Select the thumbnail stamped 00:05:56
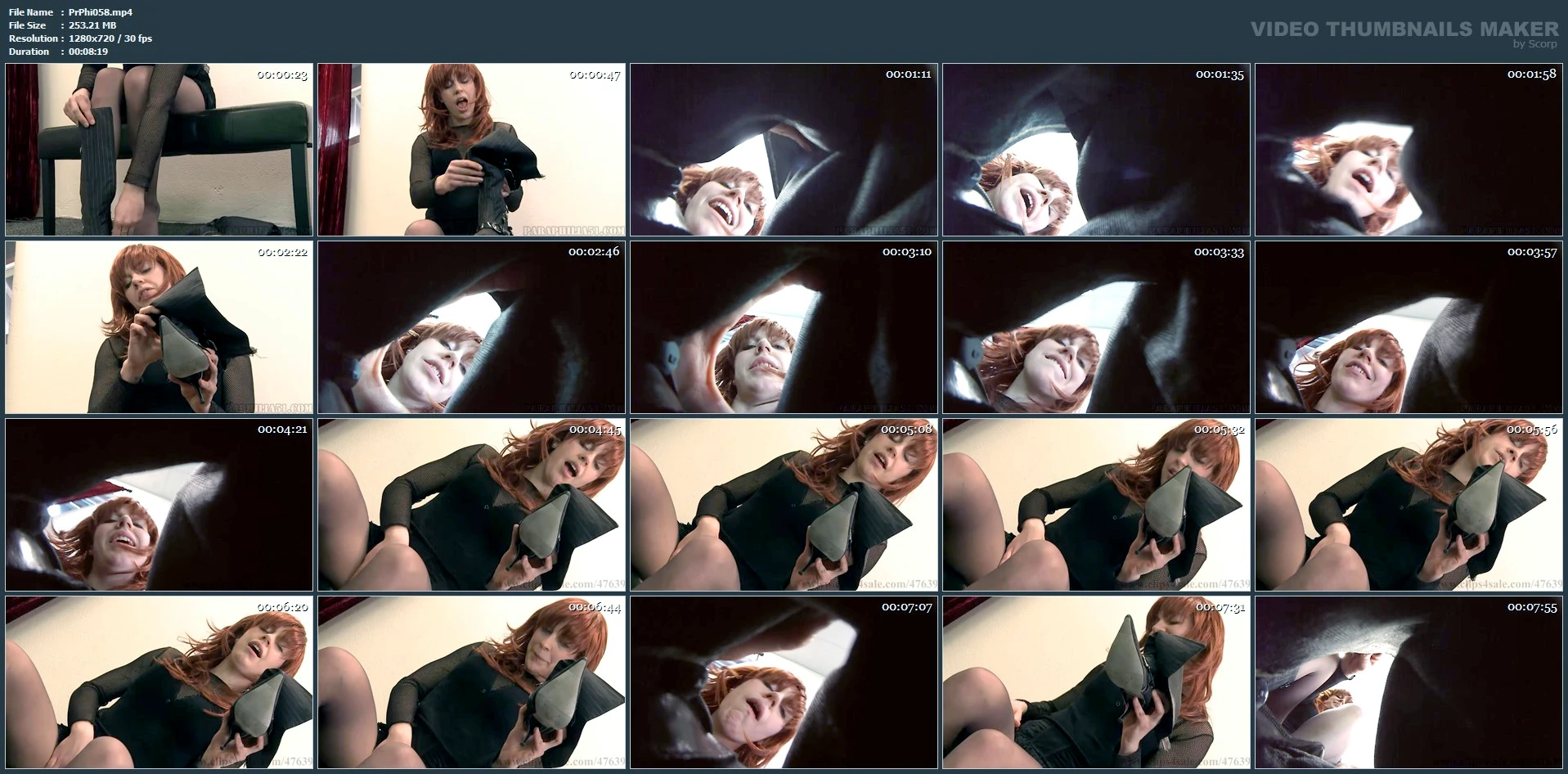Viewport: 1568px width, 774px height. tap(1409, 505)
